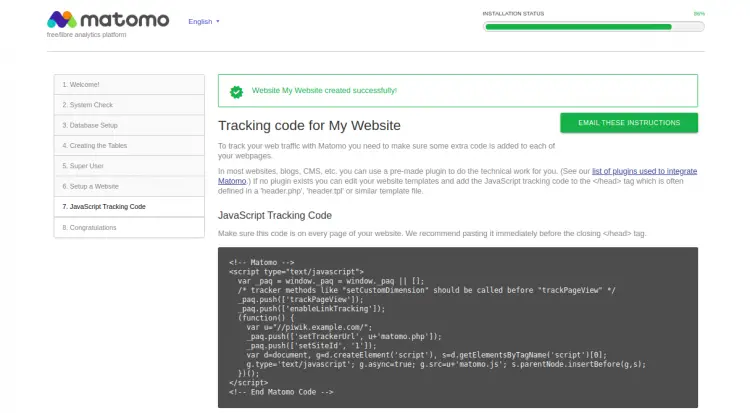Click the green success checkmark icon

[x=236, y=91]
